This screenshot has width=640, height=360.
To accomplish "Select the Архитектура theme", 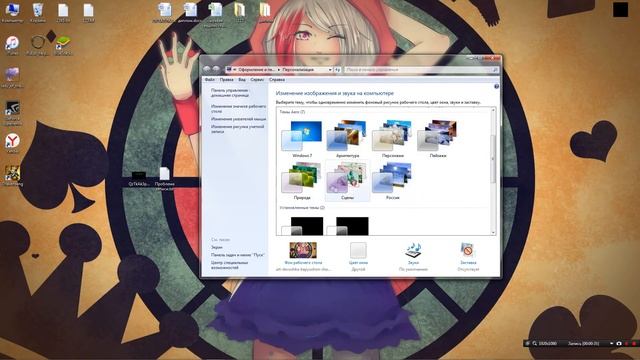I will [347, 139].
